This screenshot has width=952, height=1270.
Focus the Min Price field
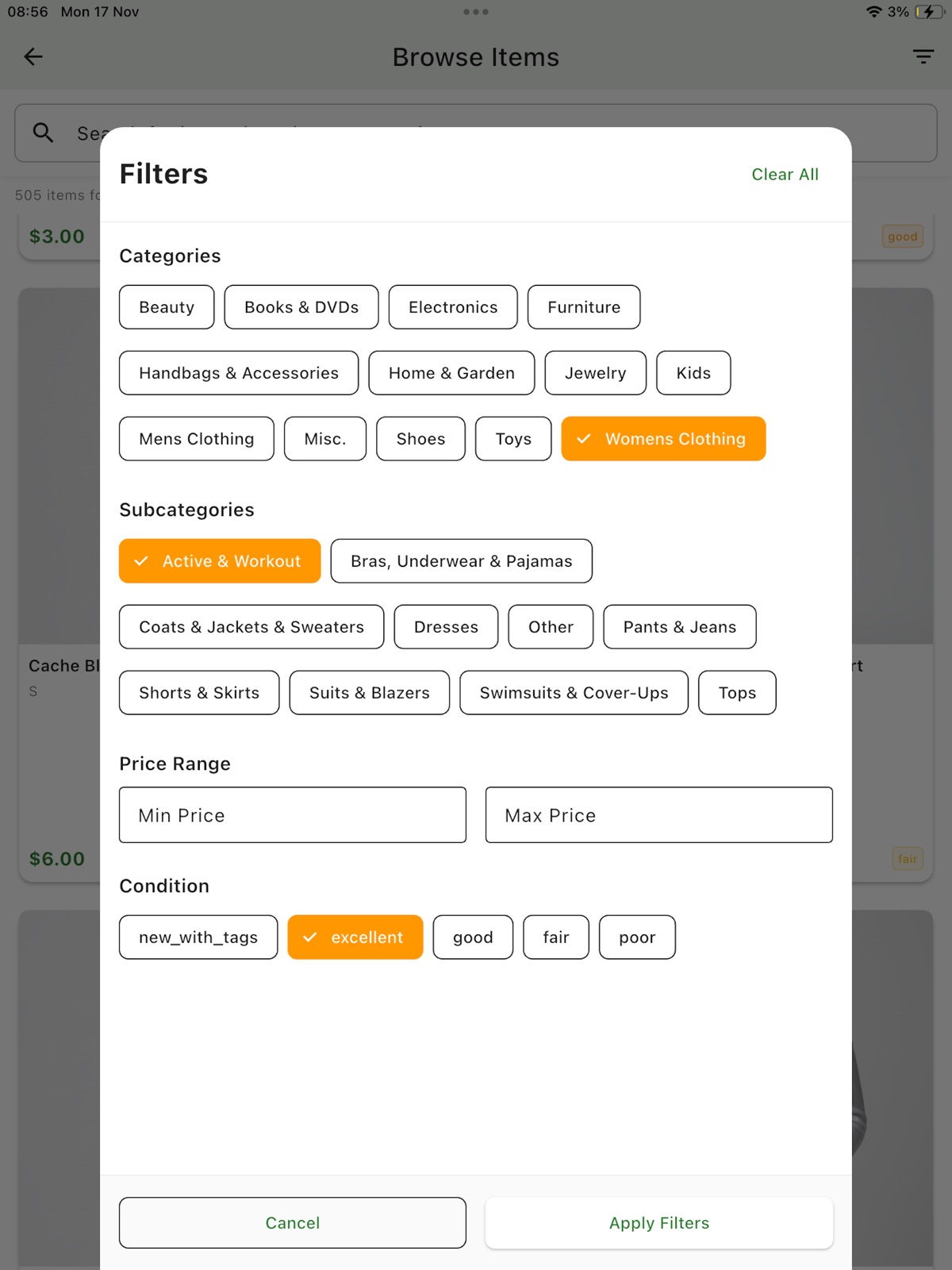click(x=293, y=815)
